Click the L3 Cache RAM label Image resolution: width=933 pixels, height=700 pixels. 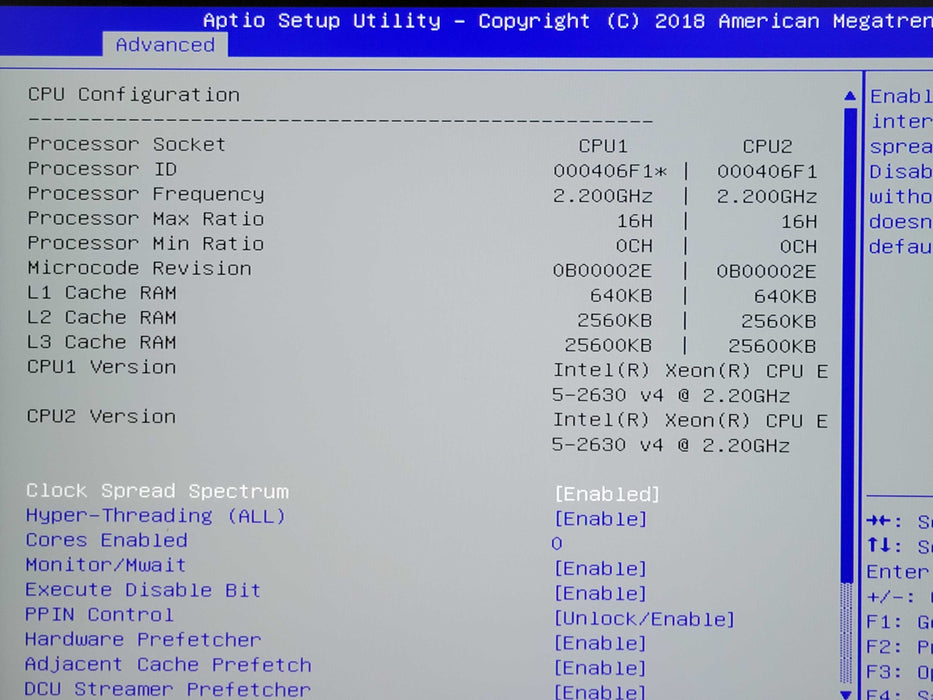coord(102,342)
